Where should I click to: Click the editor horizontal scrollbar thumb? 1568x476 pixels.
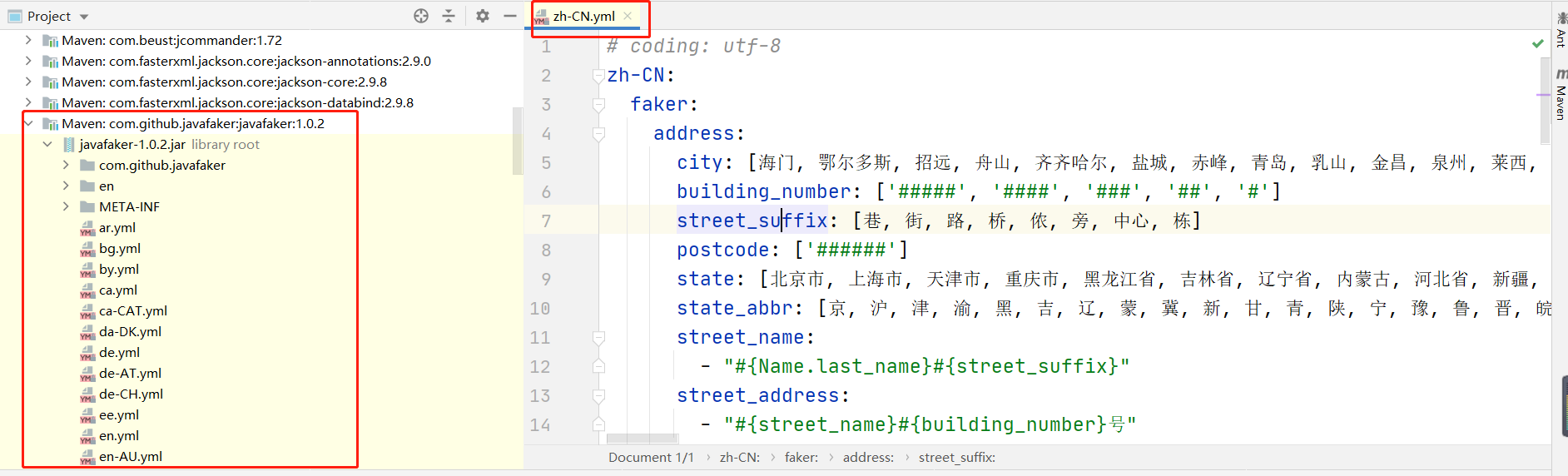click(x=642, y=439)
